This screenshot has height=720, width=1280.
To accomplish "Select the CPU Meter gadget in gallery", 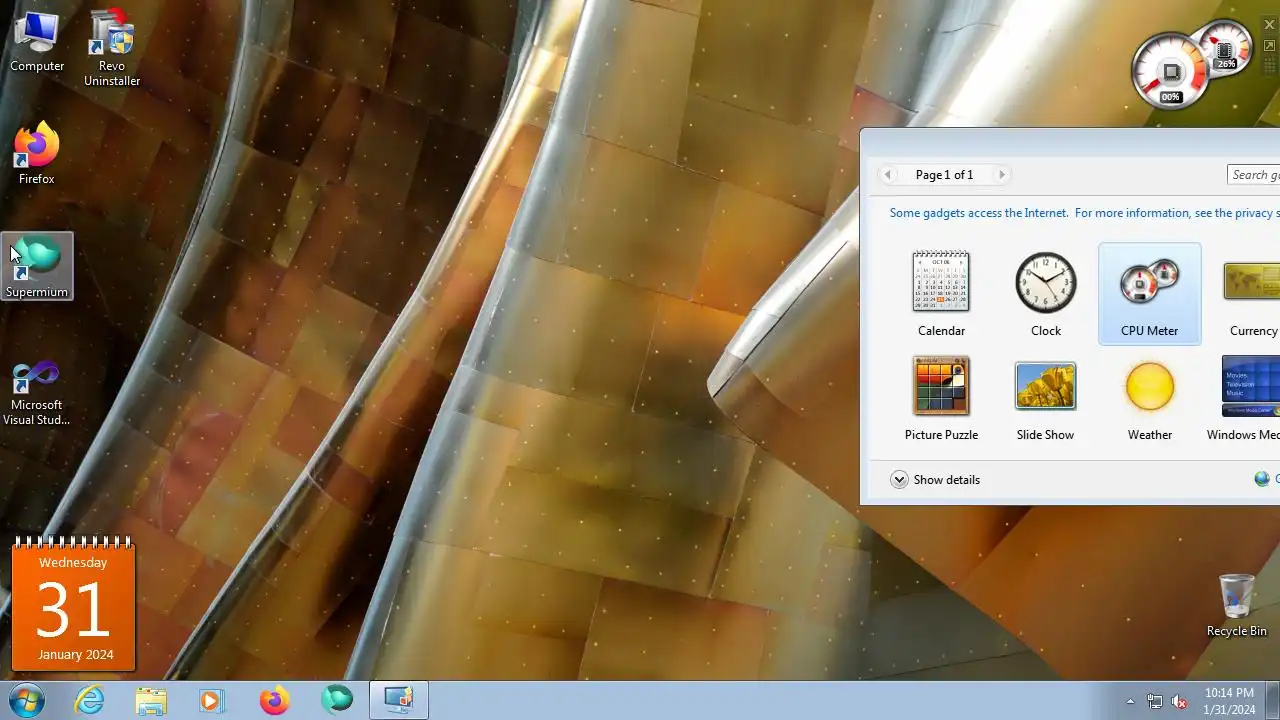I will tap(1150, 293).
